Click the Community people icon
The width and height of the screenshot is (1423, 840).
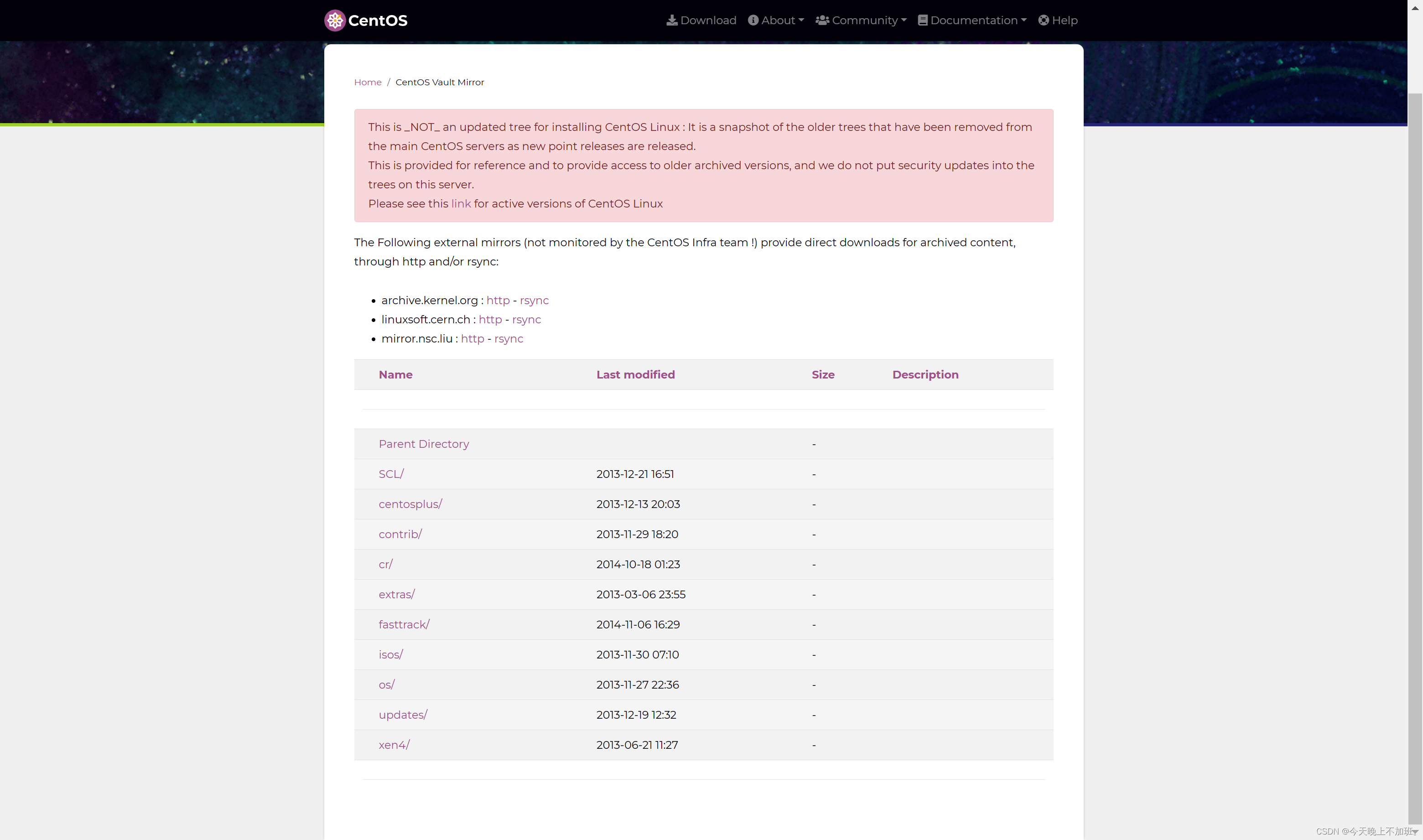[x=822, y=21]
